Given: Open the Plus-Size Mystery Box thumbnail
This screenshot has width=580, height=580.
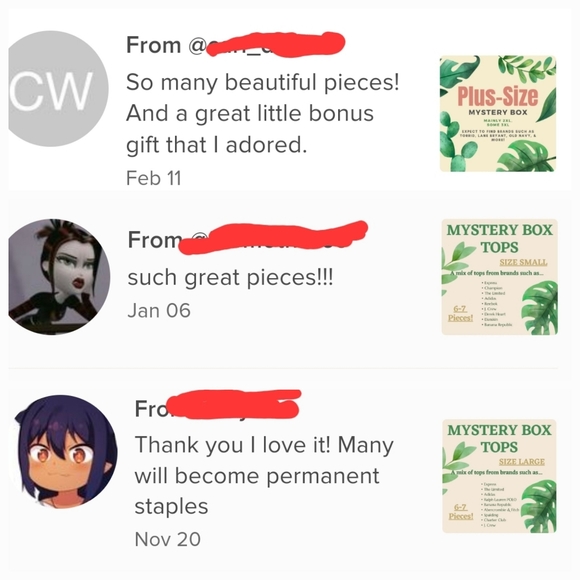Looking at the screenshot, I should click(x=498, y=114).
